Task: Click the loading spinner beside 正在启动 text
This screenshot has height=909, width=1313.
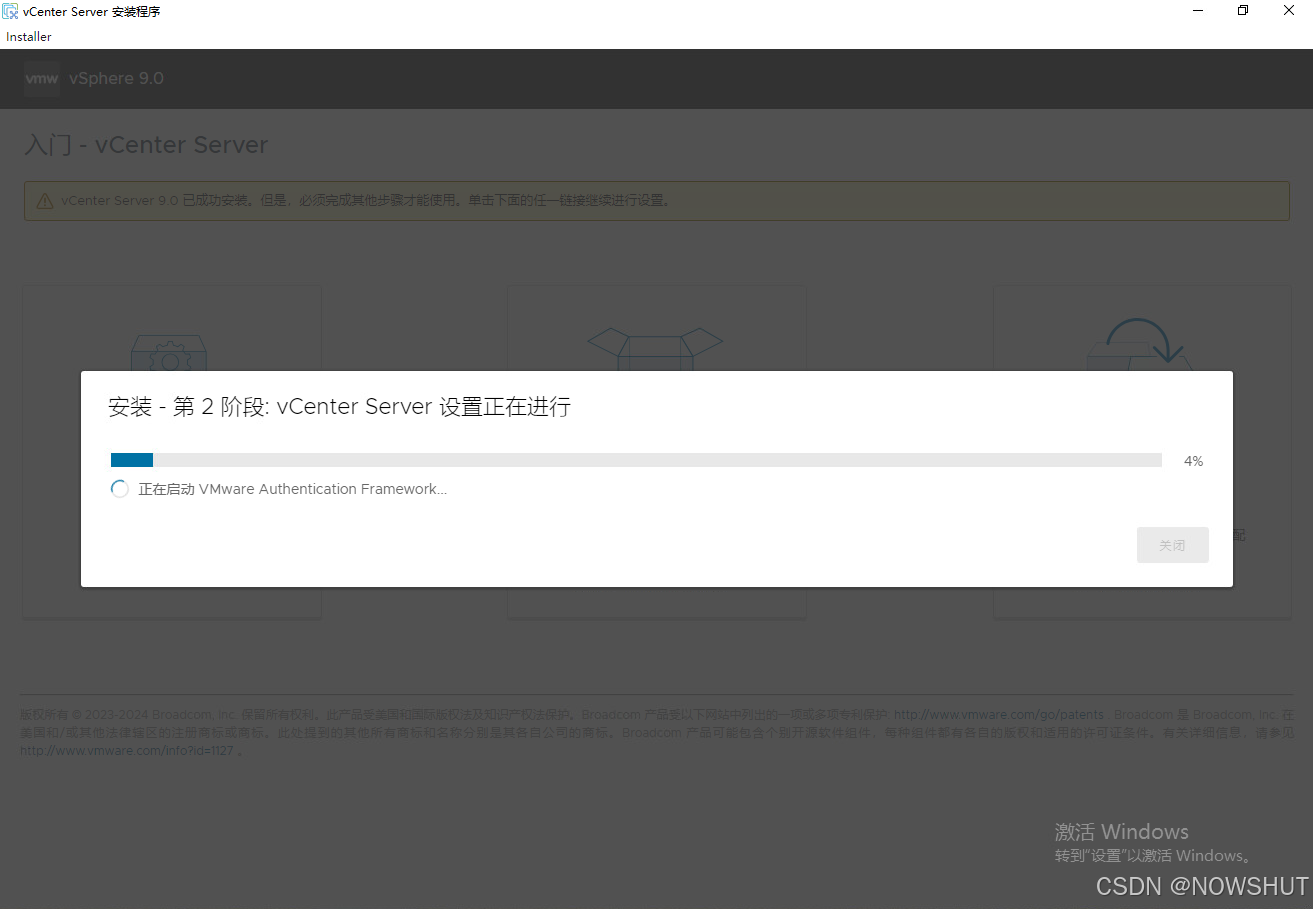Action: 120,489
